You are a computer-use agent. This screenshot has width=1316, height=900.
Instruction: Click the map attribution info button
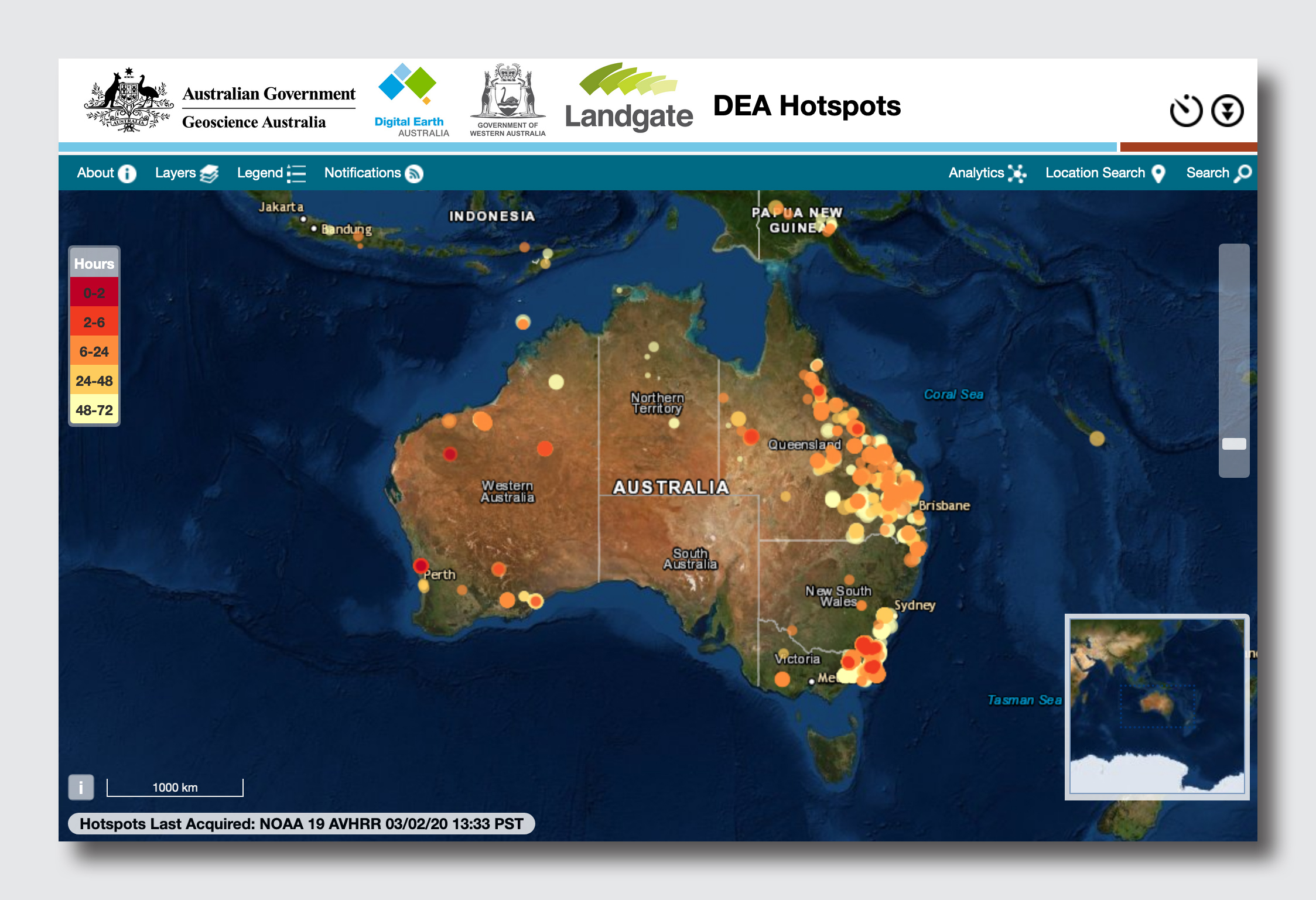(81, 788)
